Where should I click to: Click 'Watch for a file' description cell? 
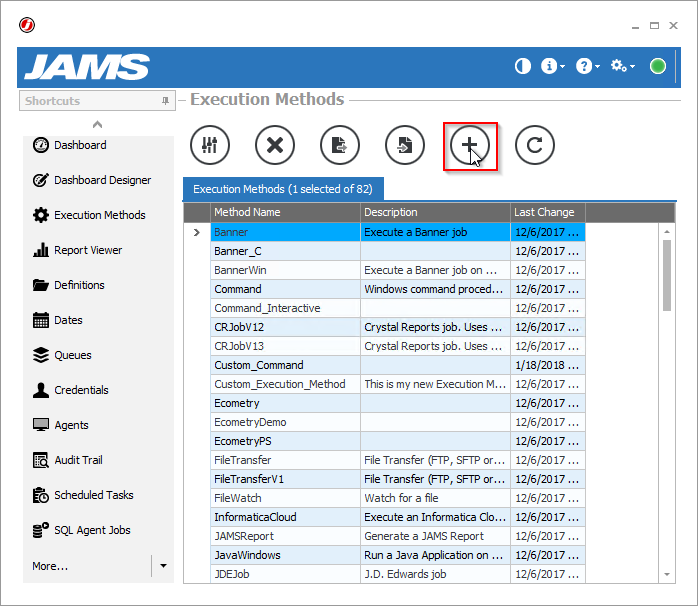click(x=435, y=498)
